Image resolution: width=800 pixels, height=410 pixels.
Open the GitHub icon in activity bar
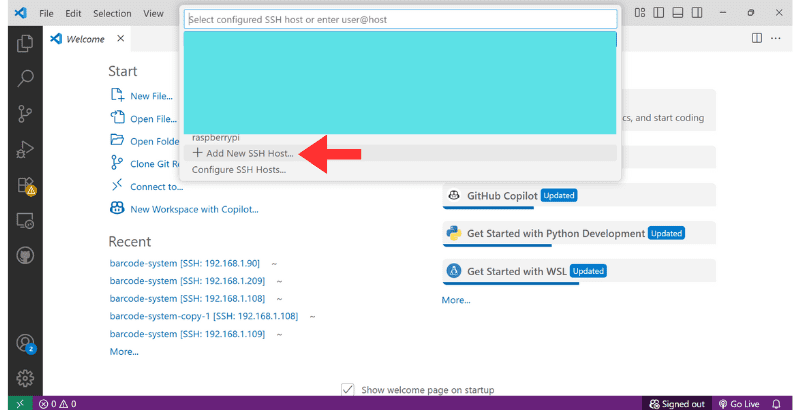point(26,256)
